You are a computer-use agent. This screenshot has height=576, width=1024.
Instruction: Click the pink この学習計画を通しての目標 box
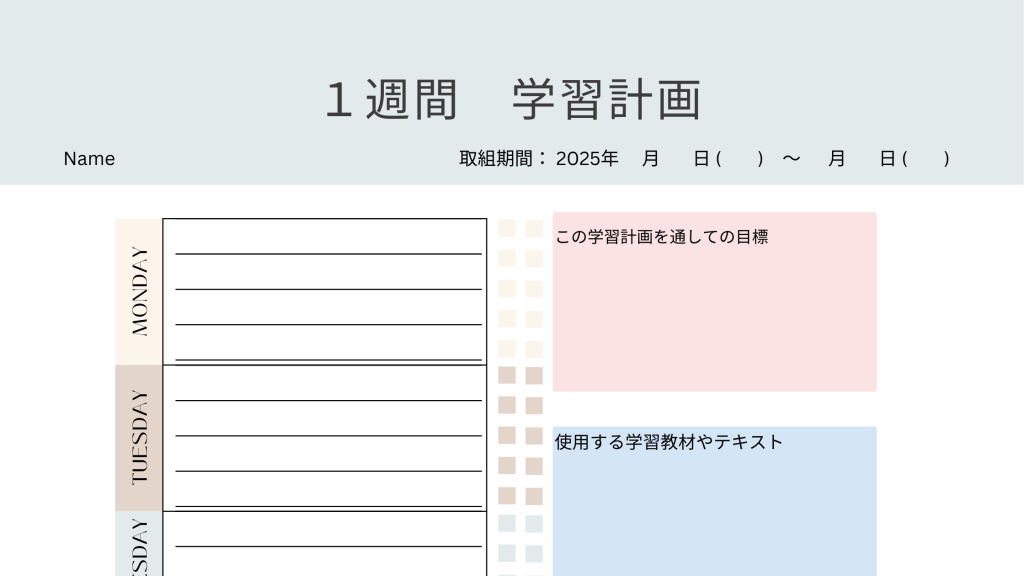coord(714,310)
